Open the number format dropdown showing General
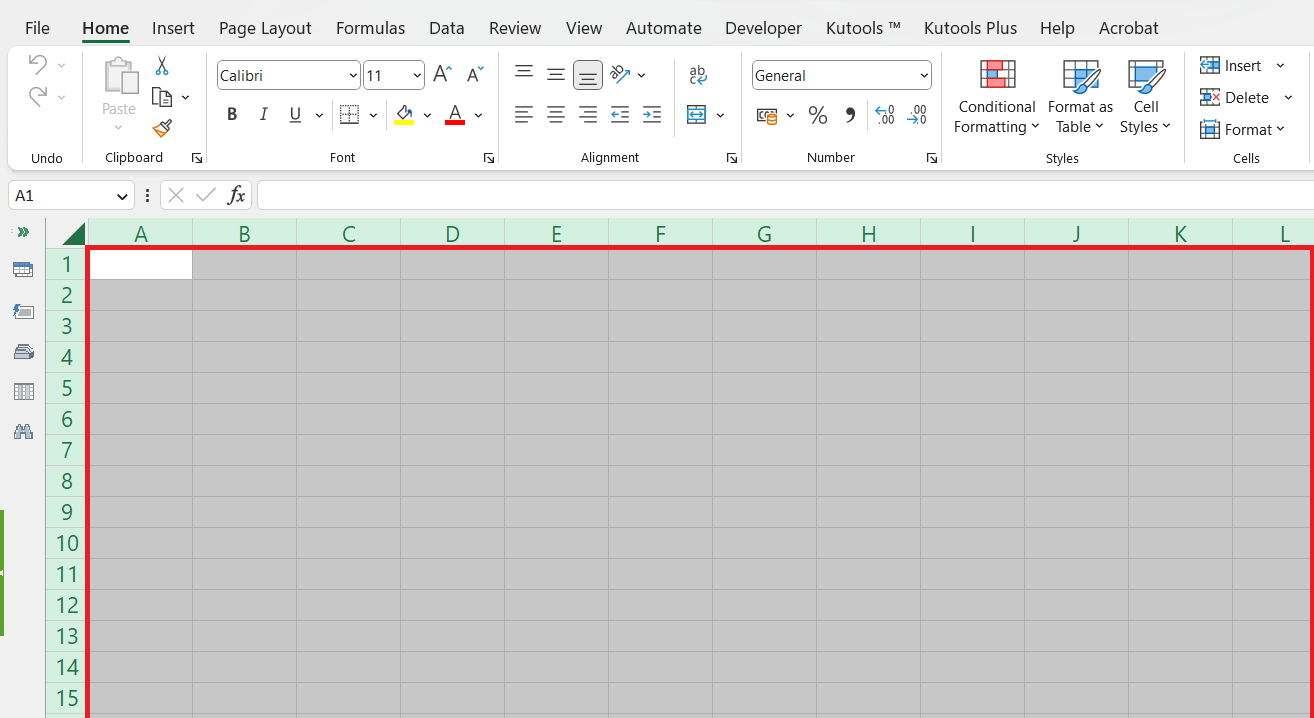The height and width of the screenshot is (718, 1314). pyautogui.click(x=841, y=75)
